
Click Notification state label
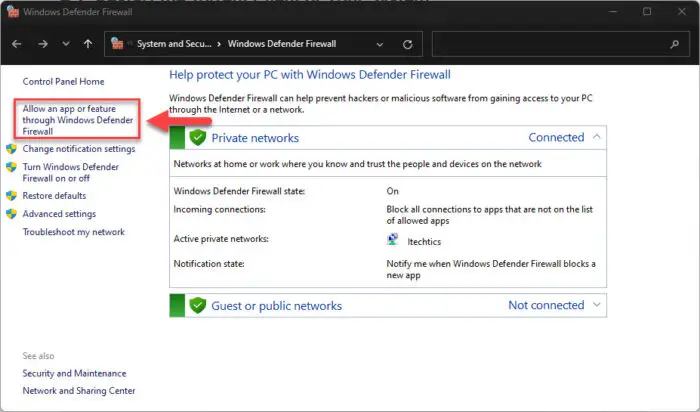pos(209,264)
